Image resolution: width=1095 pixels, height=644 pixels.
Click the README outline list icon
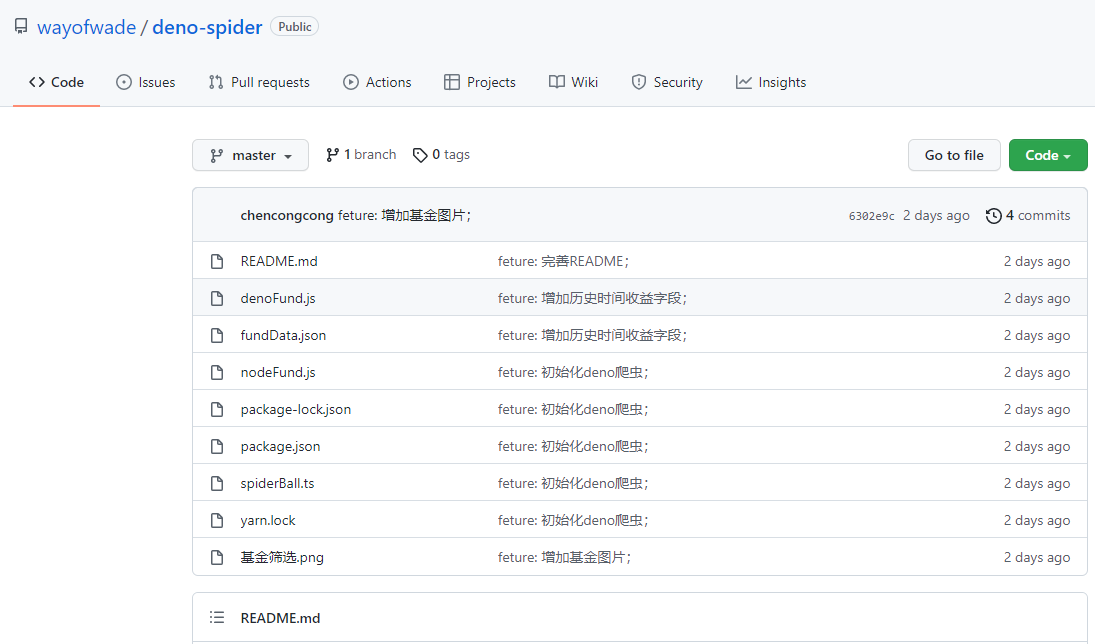pyautogui.click(x=217, y=617)
